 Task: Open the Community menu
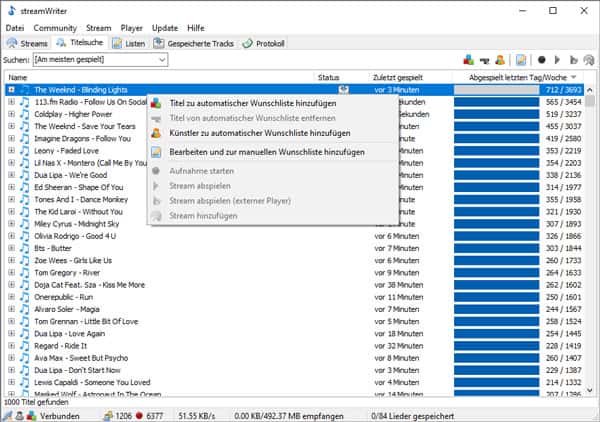54,28
